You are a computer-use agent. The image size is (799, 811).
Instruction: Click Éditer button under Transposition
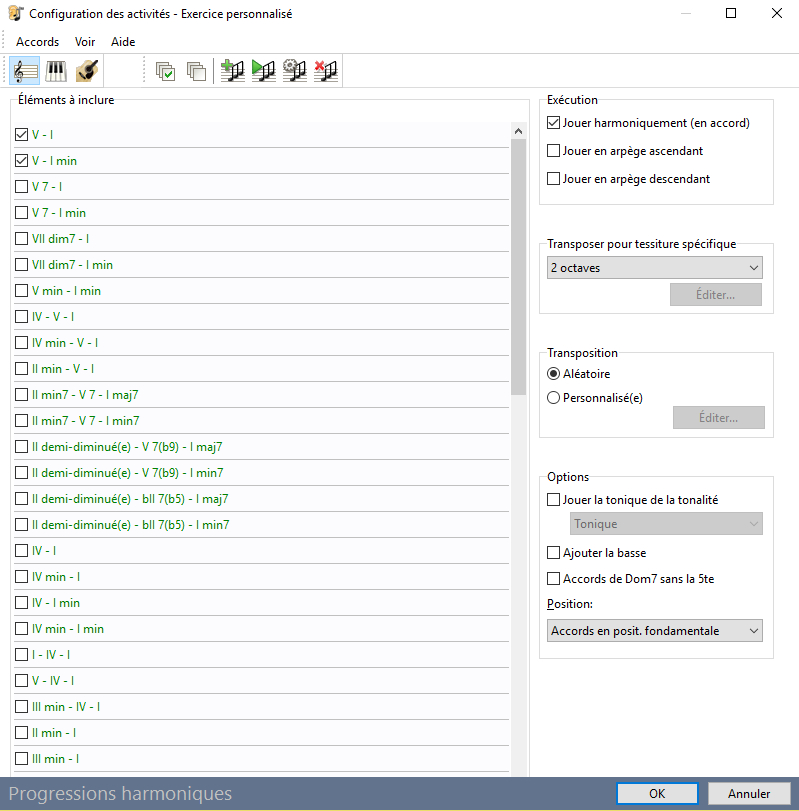coord(719,417)
